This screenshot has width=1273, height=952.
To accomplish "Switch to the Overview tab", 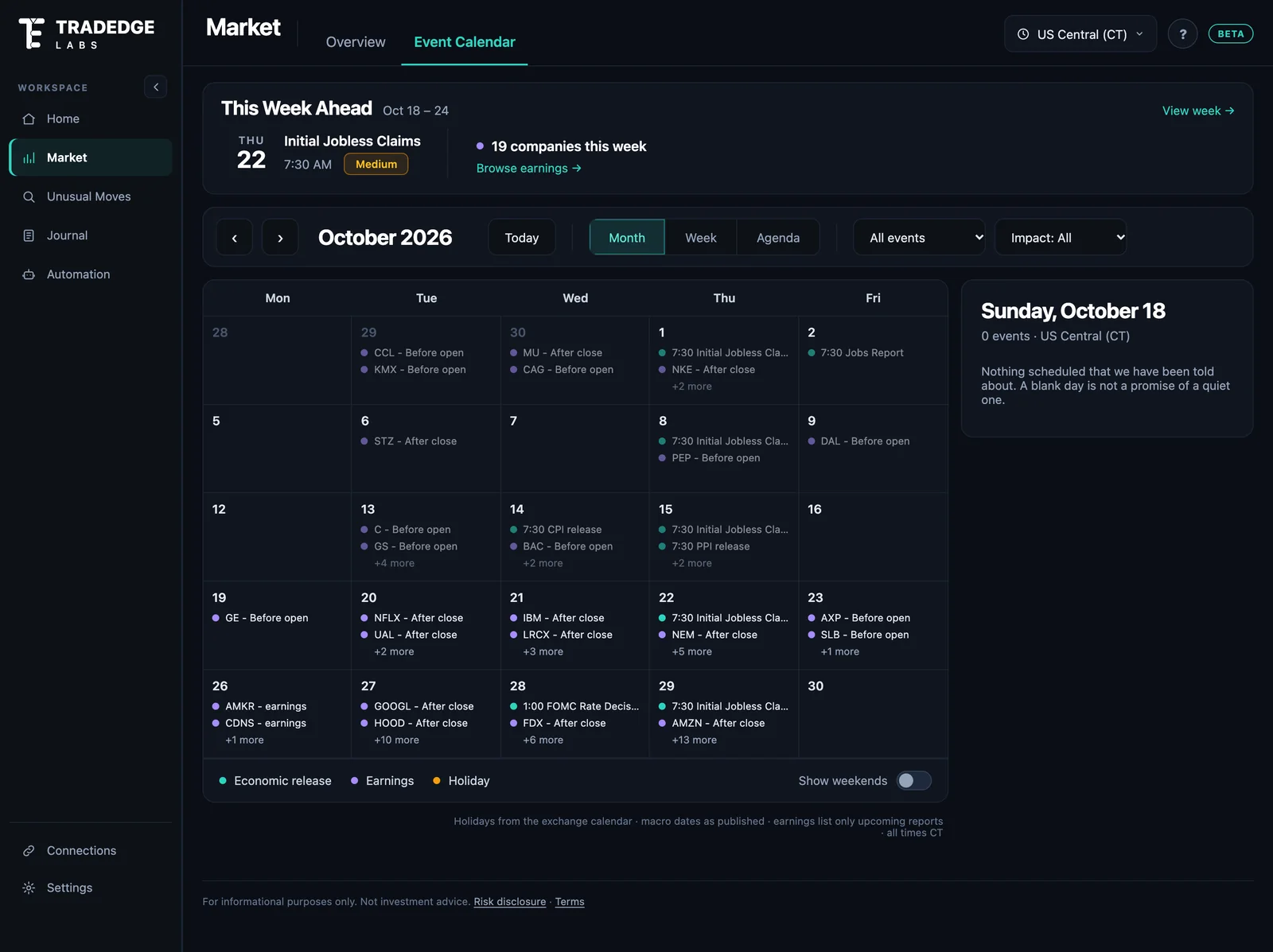I will pyautogui.click(x=356, y=42).
